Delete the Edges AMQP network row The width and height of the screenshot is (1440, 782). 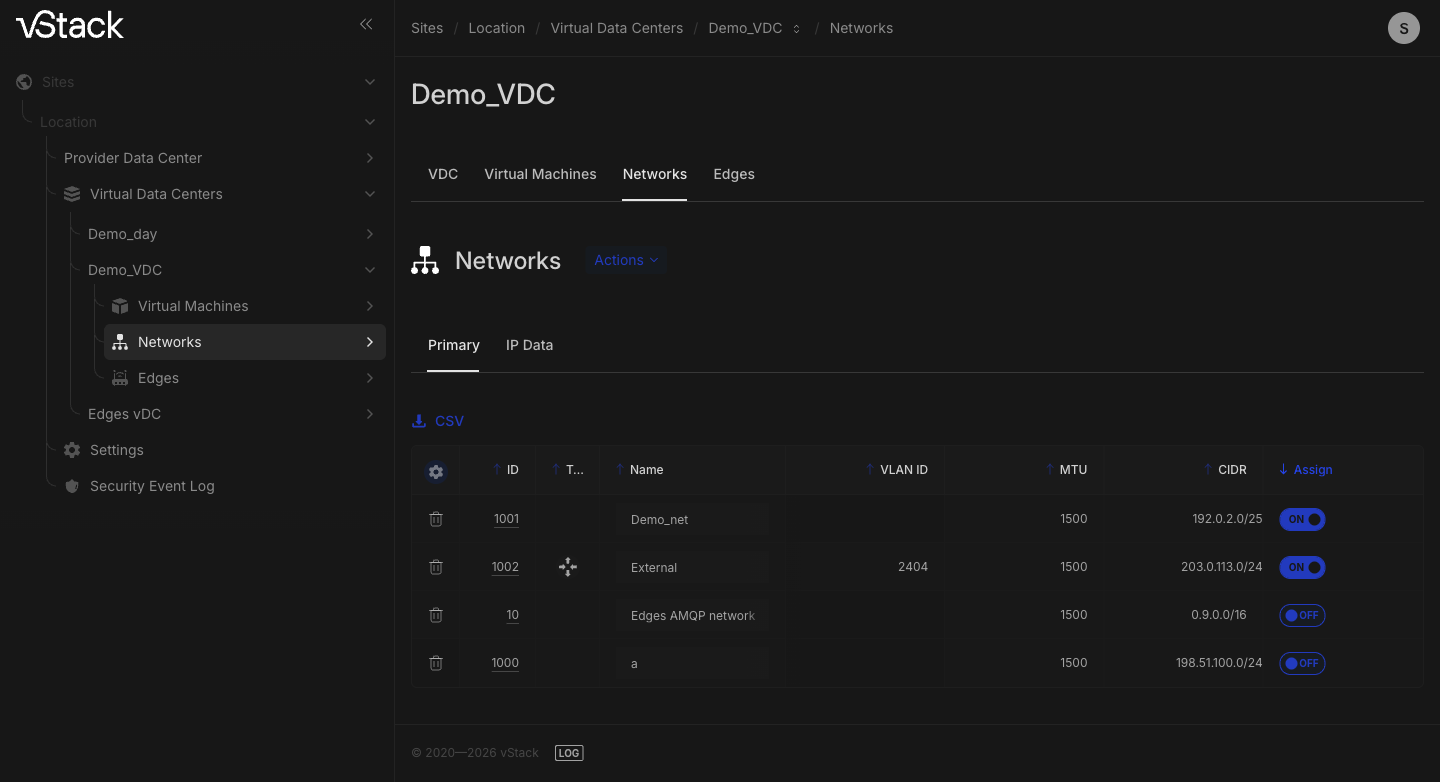(x=436, y=615)
